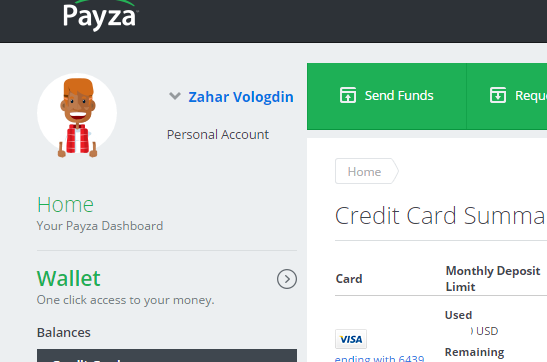Open the Zahar Vologdin profile link
547x362 pixels.
pos(241,97)
